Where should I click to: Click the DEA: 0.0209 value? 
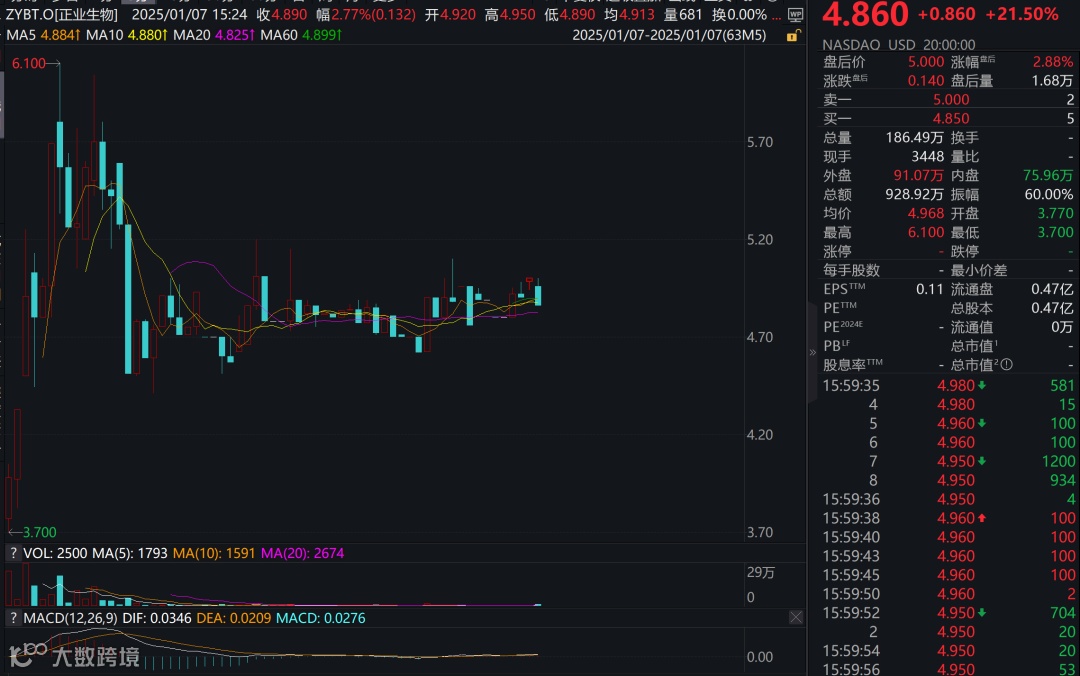tap(233, 618)
